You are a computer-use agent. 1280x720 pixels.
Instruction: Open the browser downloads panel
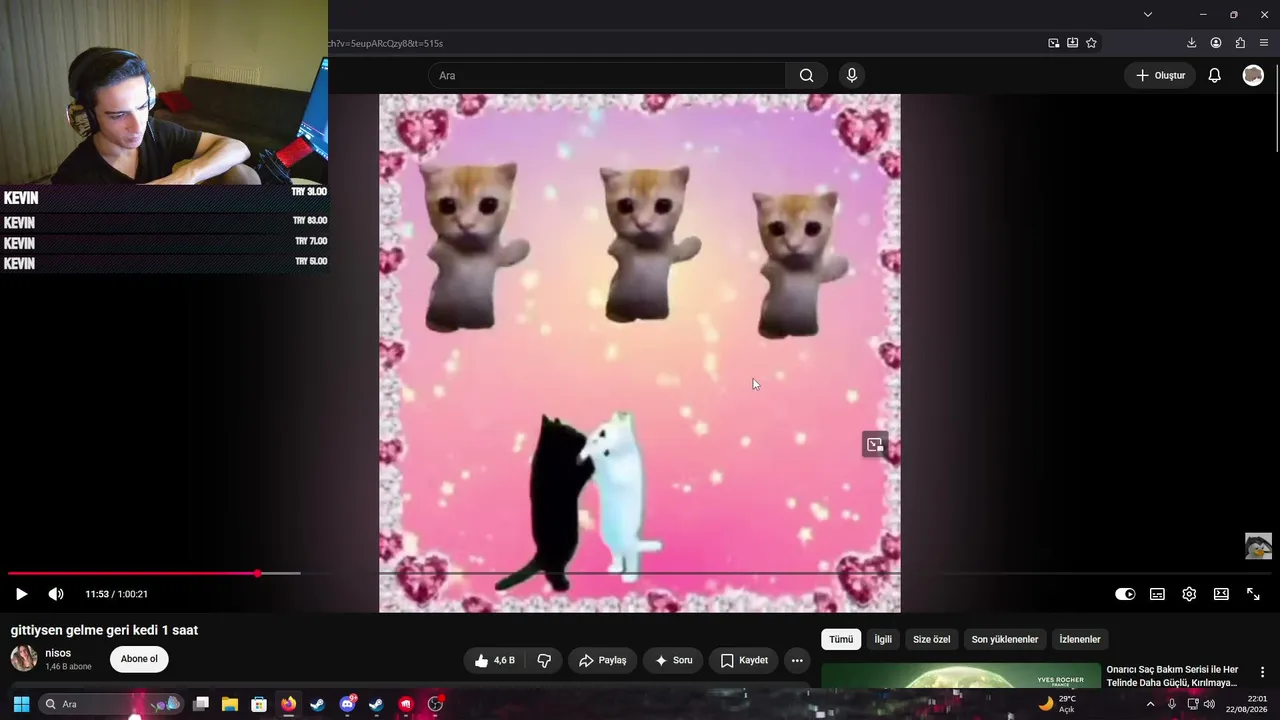click(1191, 43)
